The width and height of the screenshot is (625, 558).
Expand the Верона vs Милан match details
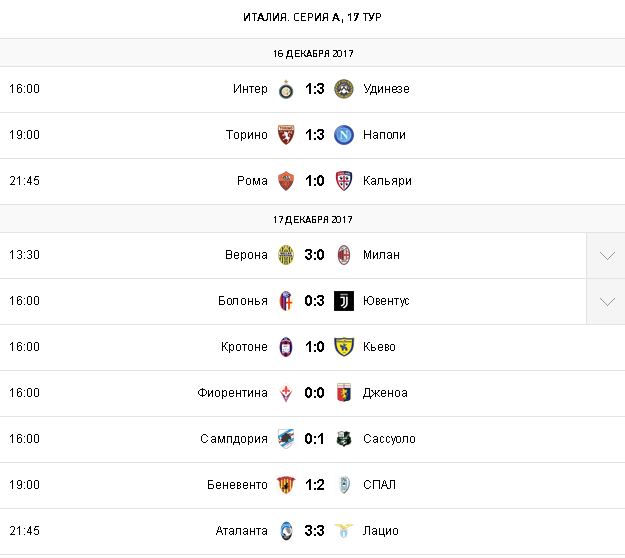pyautogui.click(x=606, y=256)
